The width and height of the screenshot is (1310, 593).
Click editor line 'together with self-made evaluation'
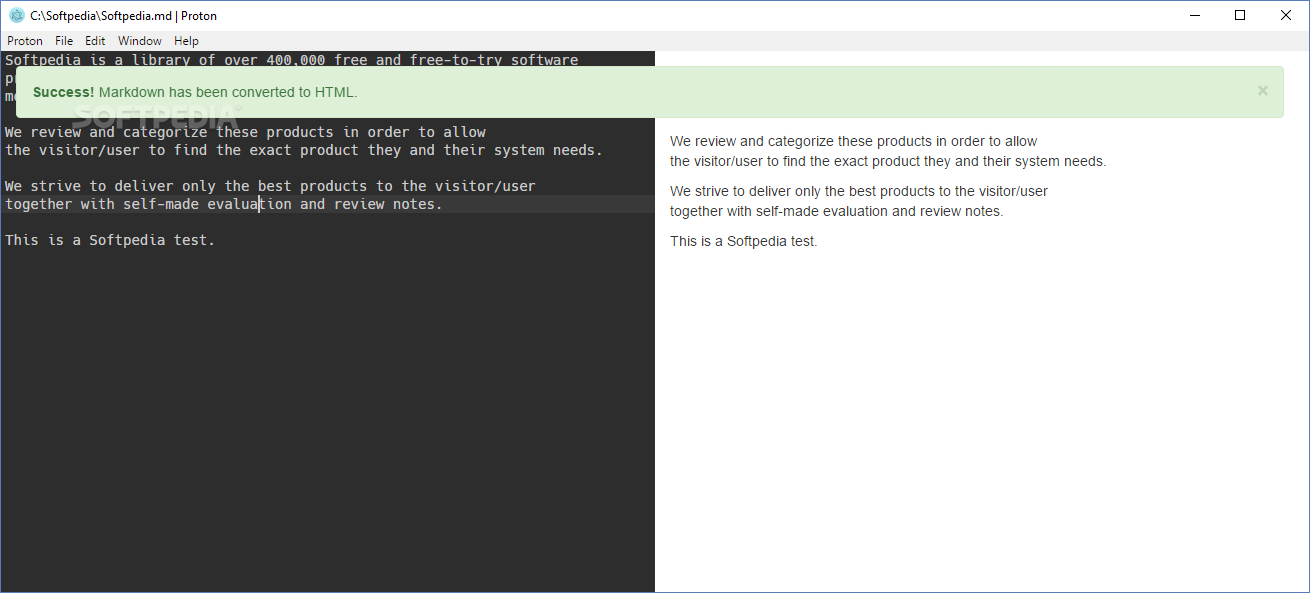224,204
